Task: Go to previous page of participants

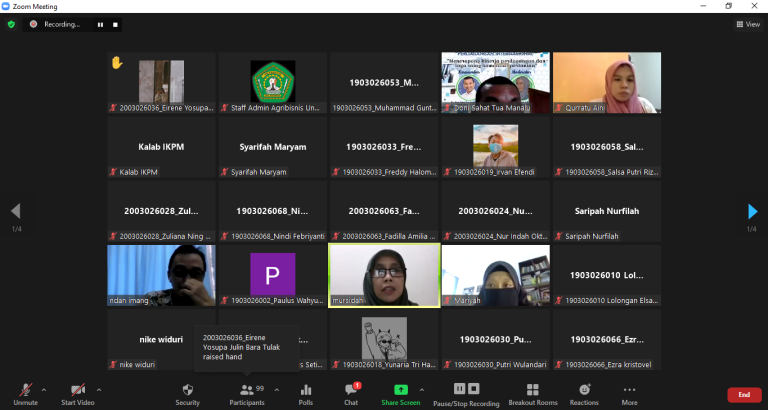Action: coord(16,211)
